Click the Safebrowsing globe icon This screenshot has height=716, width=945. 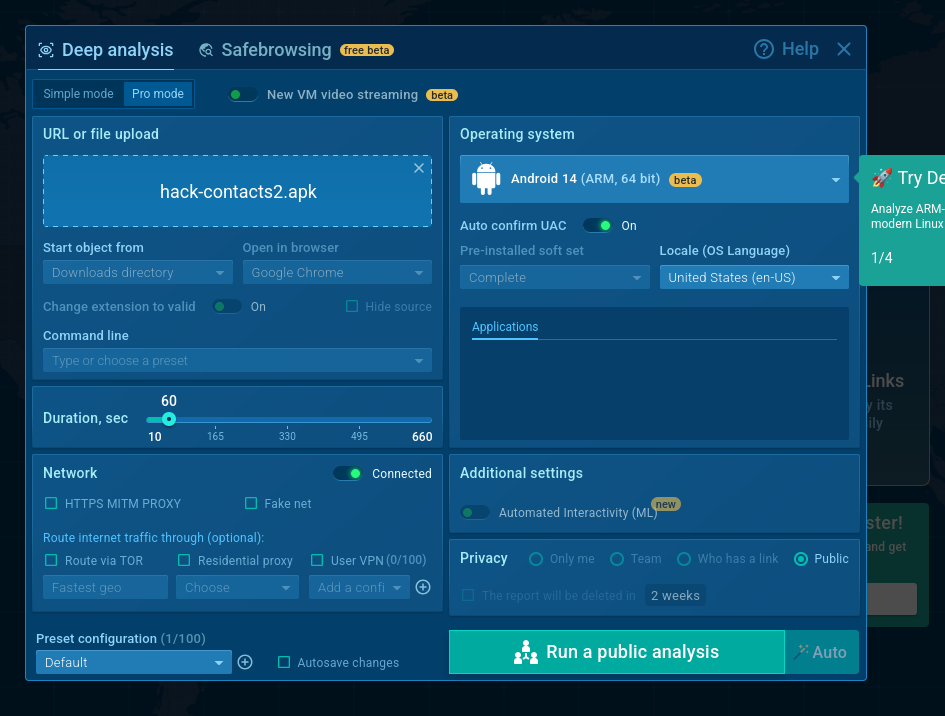pos(206,50)
